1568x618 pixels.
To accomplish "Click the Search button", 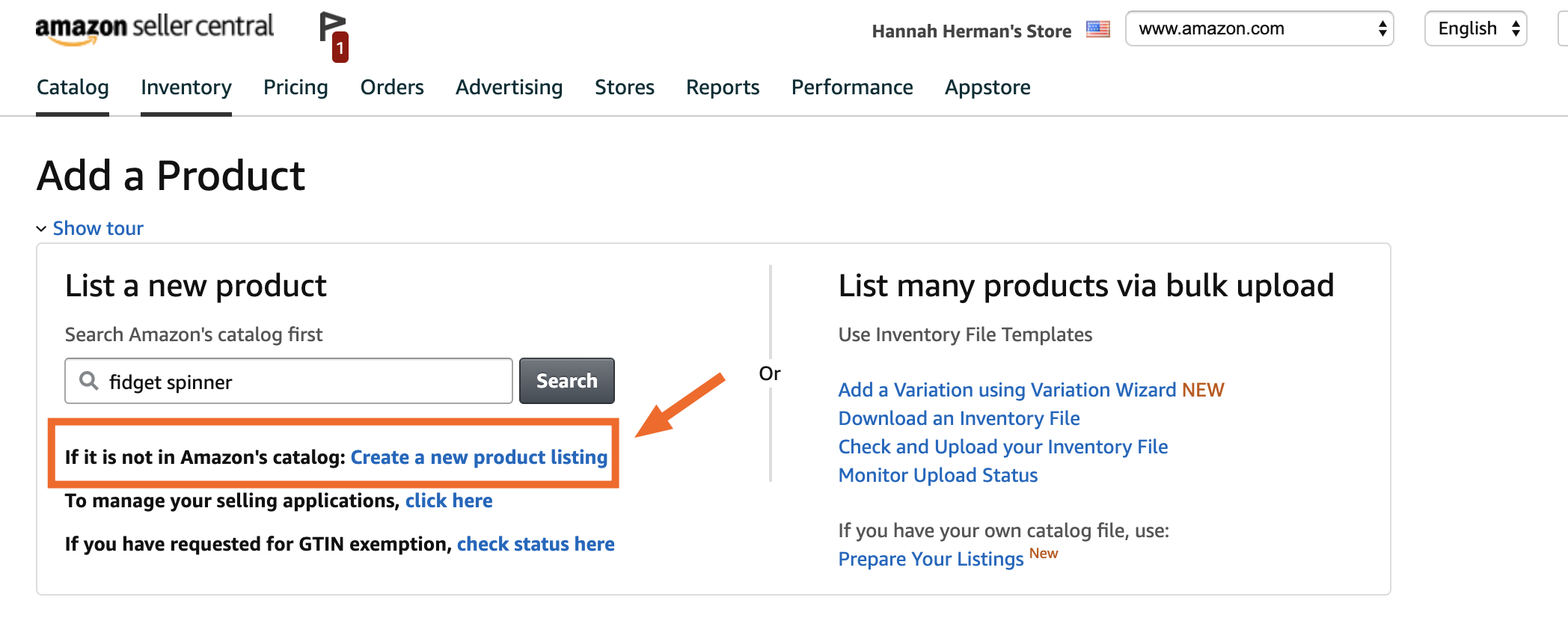I will click(x=567, y=381).
